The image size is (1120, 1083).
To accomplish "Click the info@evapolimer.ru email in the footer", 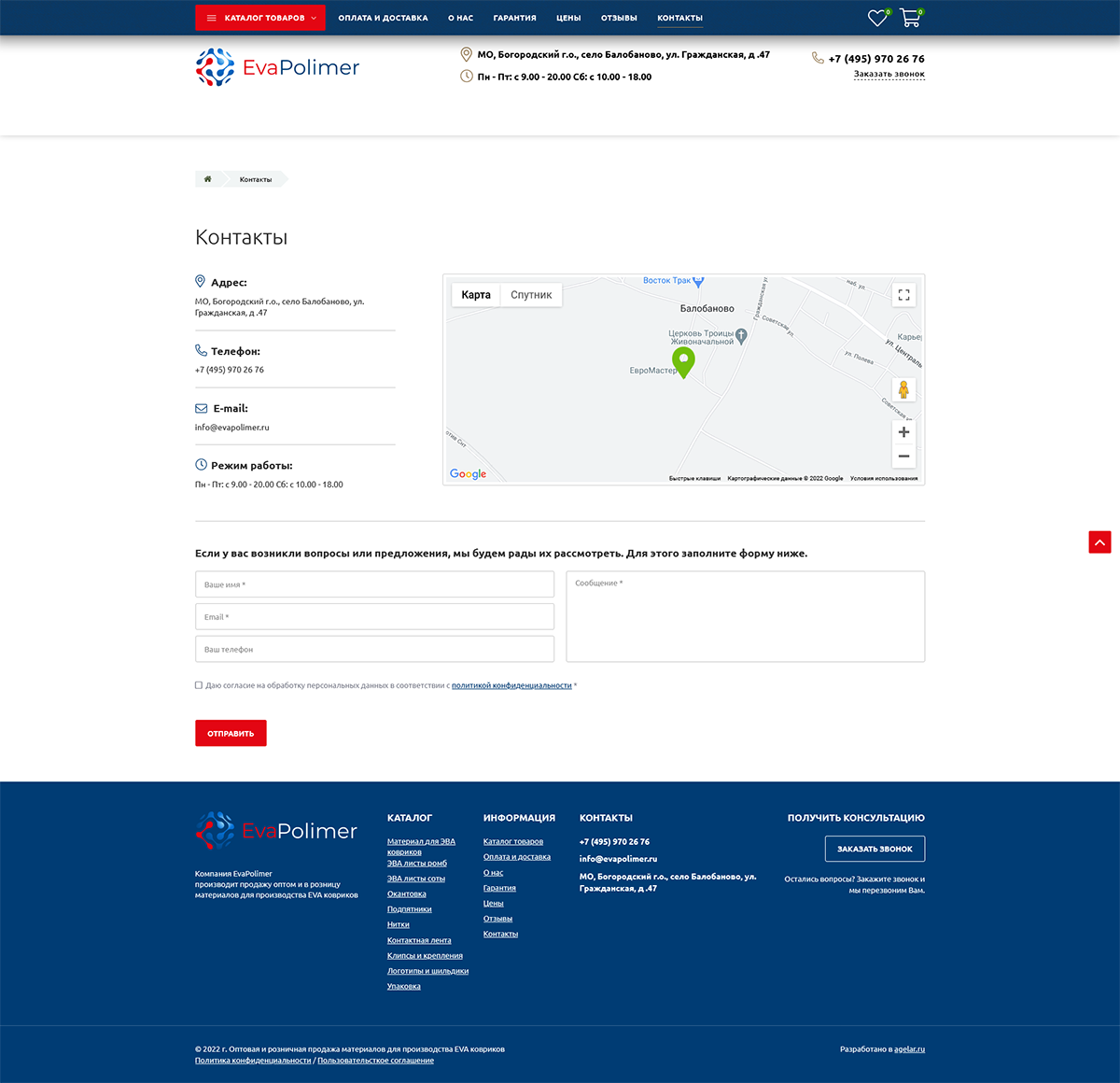I will (x=618, y=859).
